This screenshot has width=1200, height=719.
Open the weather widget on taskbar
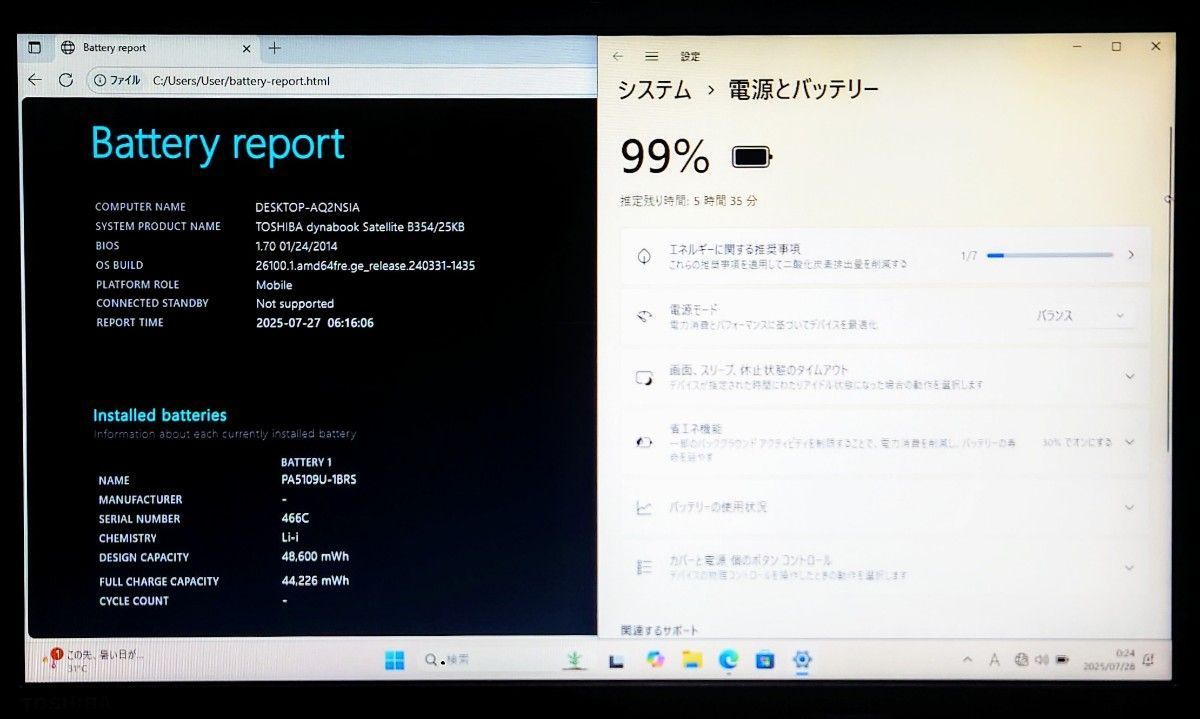click(x=92, y=660)
